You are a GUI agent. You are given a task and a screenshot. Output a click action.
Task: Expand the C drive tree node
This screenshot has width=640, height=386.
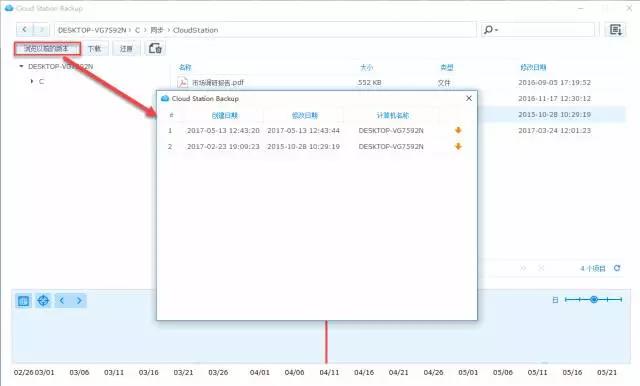coord(32,81)
